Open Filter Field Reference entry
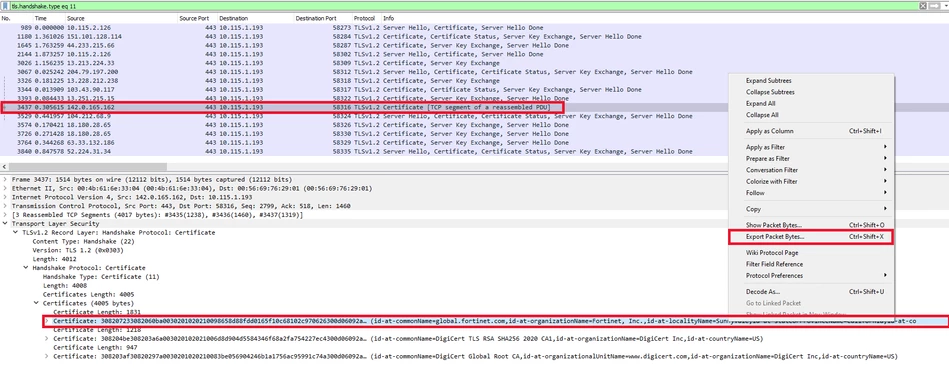The height and width of the screenshot is (373, 949). (812, 264)
